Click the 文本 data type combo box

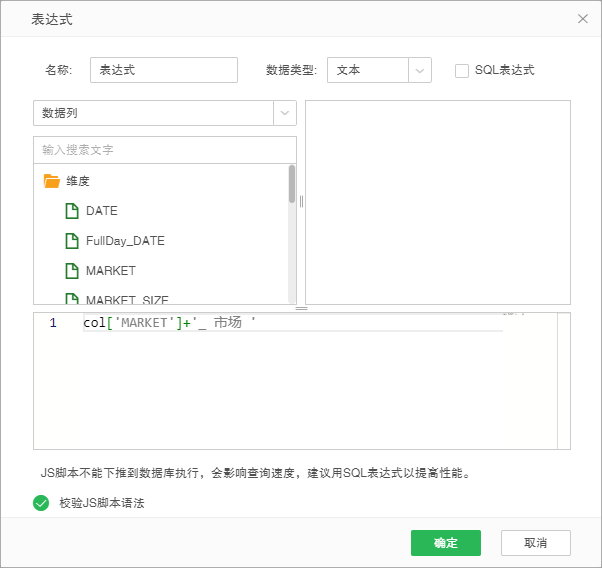[x=367, y=70]
